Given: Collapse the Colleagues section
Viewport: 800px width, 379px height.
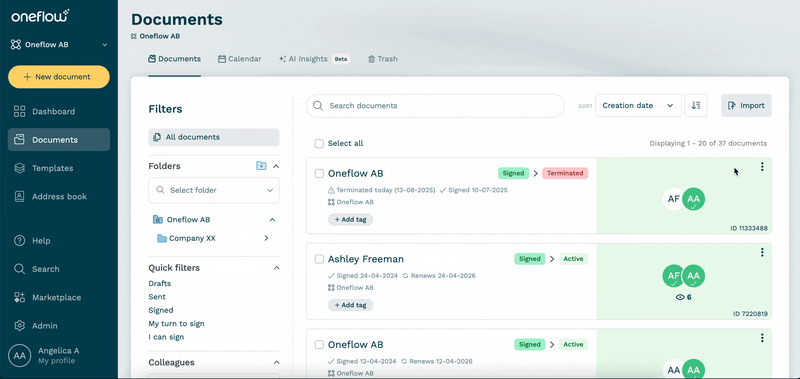Looking at the screenshot, I should tap(276, 363).
